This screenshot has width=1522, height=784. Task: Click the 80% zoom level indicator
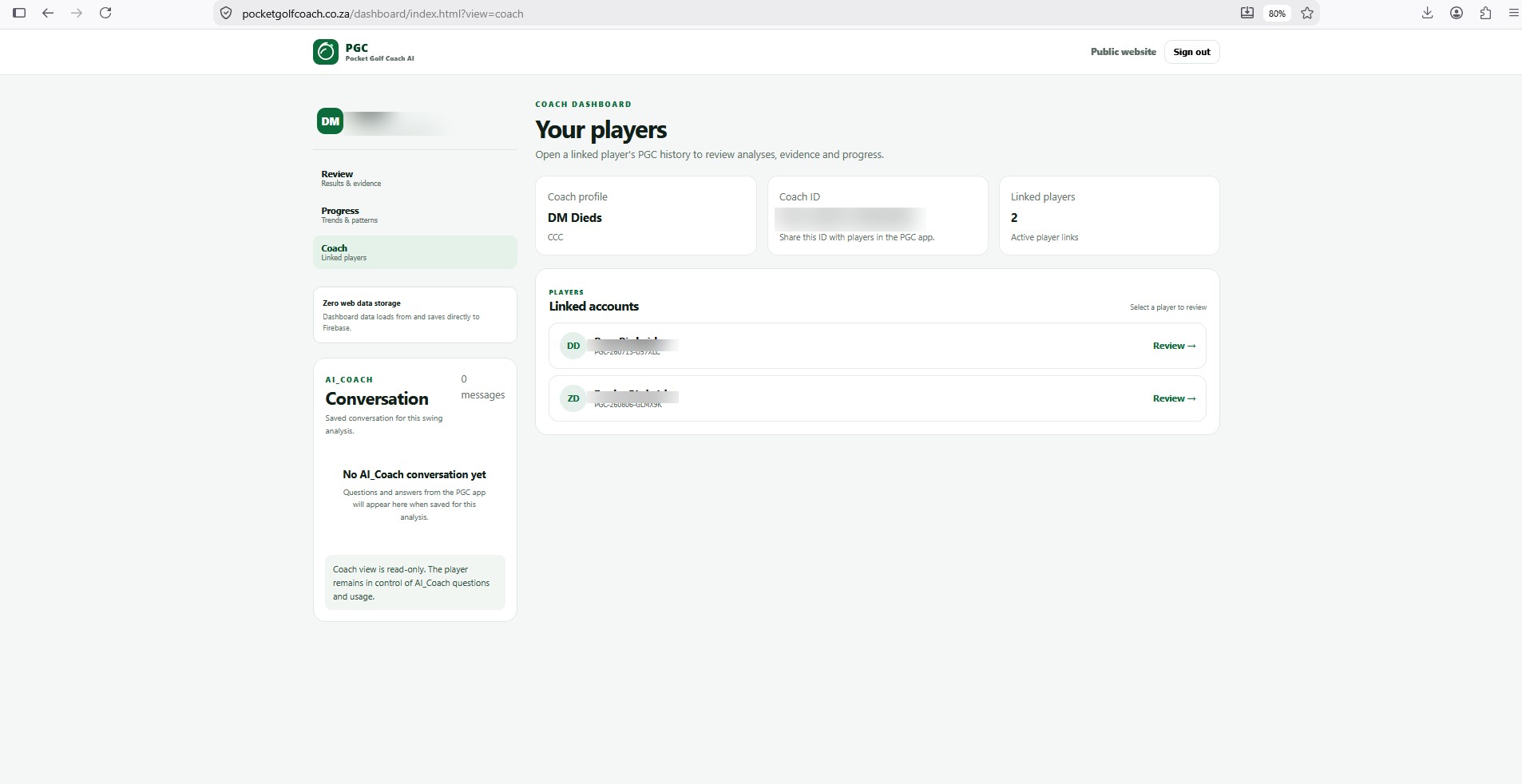tap(1277, 13)
